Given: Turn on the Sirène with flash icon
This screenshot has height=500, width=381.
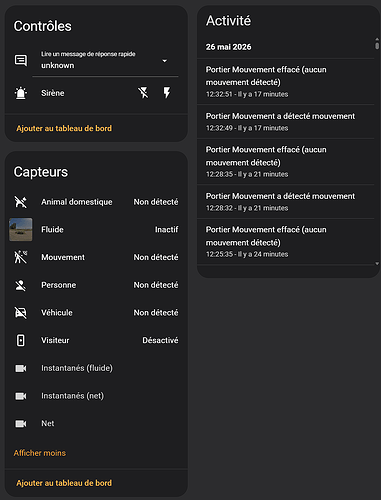Looking at the screenshot, I should coord(167,93).
